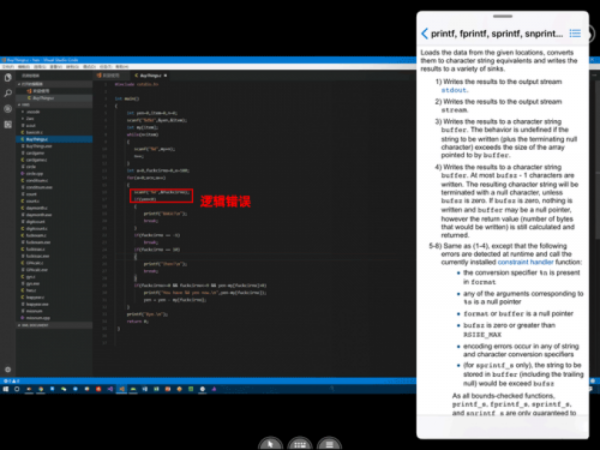Image resolution: width=600 pixels, height=450 pixels.
Task: Select the Welcome tab in the editor
Action: pyautogui.click(x=110, y=75)
